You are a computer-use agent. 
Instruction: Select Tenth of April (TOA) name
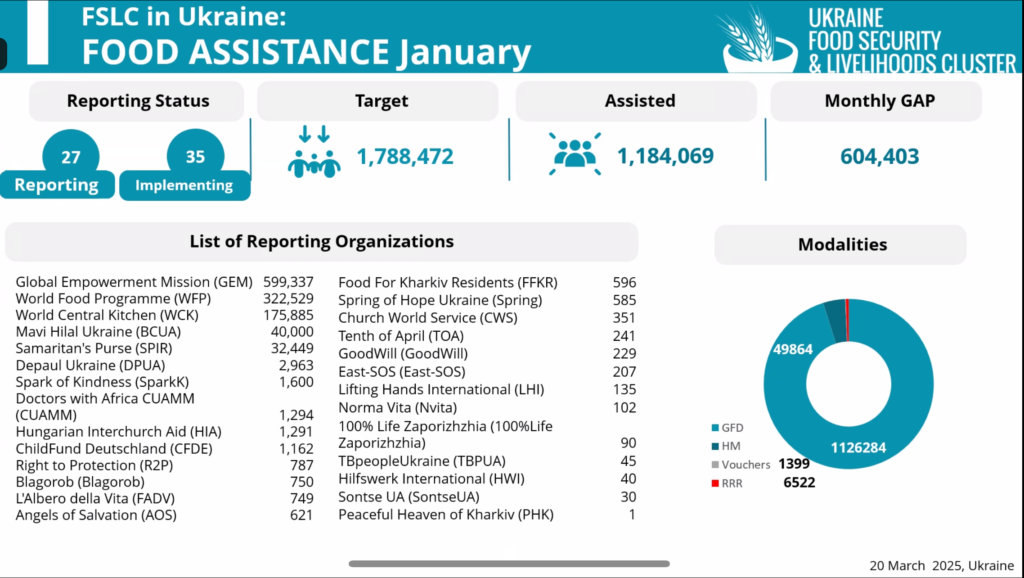(401, 336)
